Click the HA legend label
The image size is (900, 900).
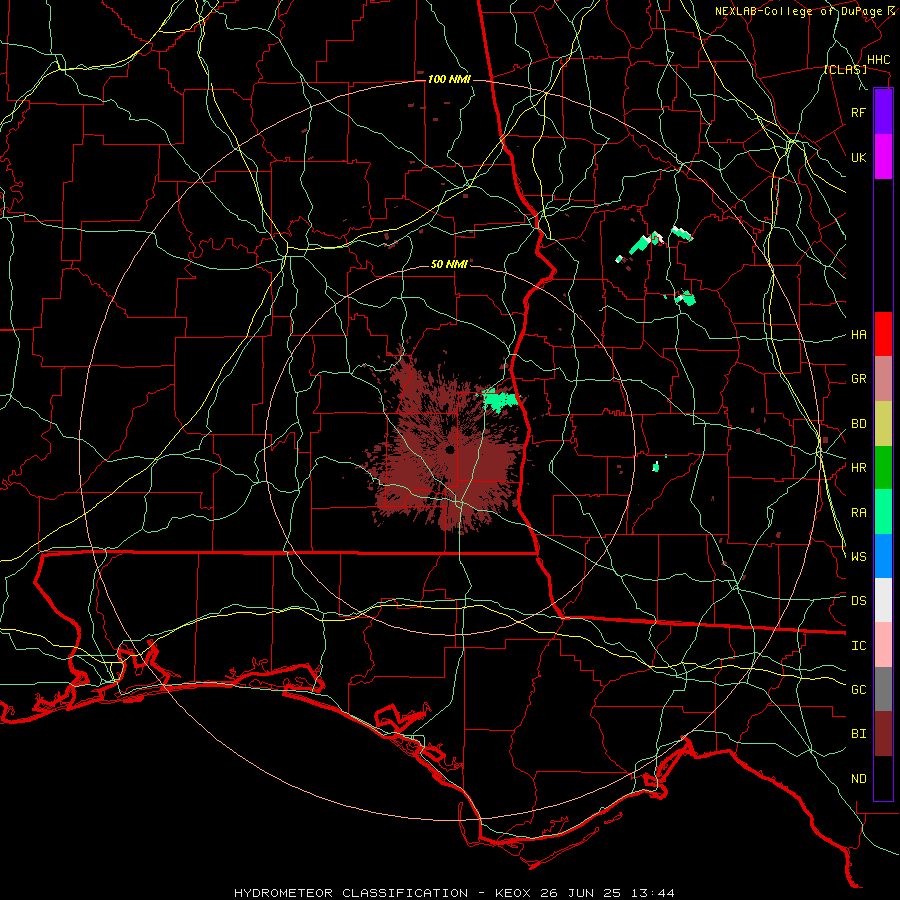[x=858, y=335]
